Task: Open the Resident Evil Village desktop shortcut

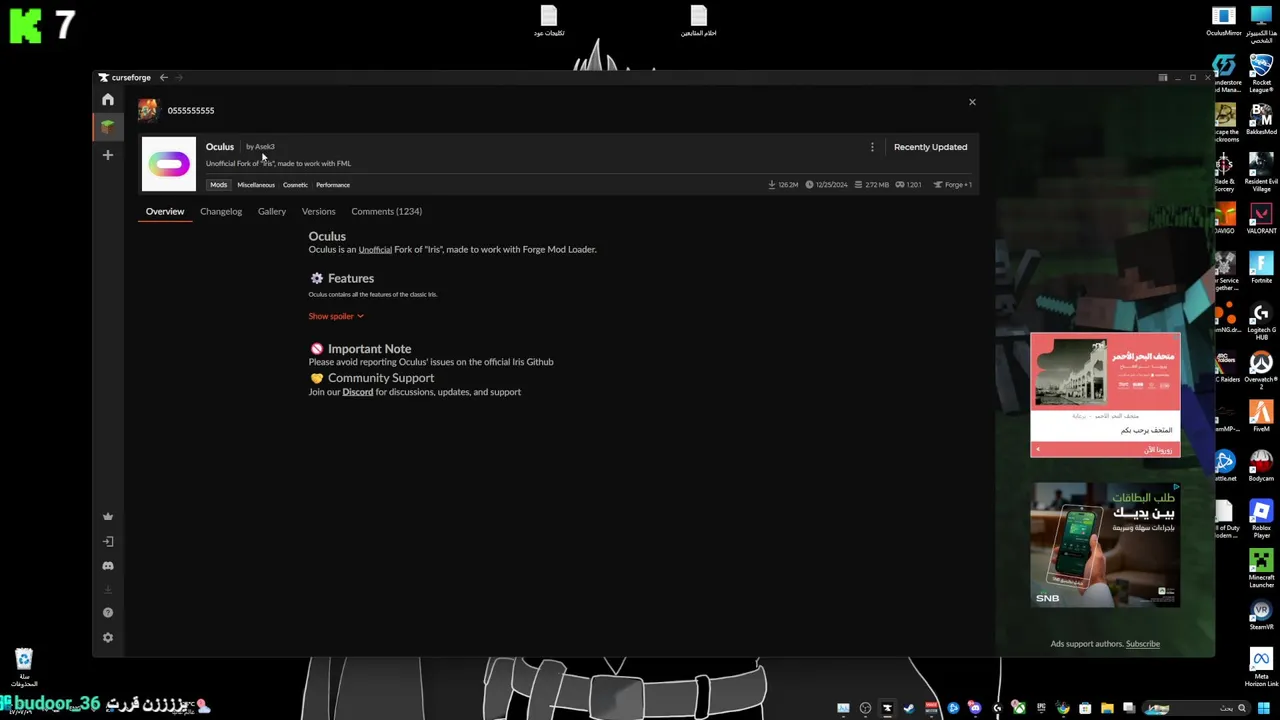Action: coord(1261,170)
